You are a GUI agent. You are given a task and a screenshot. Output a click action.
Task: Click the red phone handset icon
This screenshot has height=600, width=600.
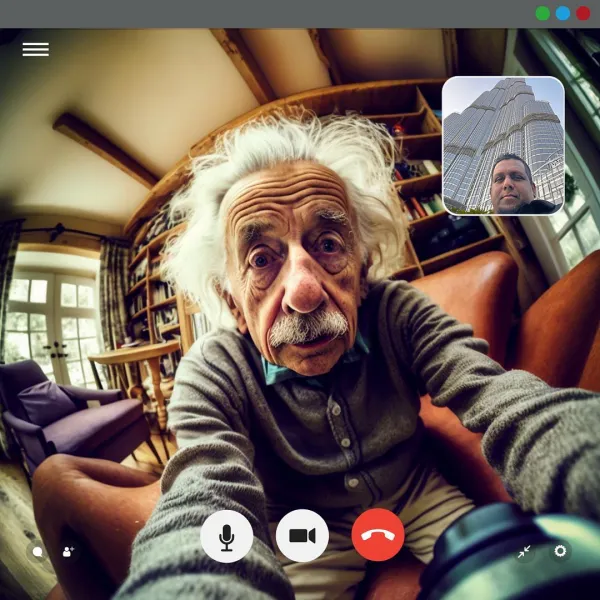coord(378,536)
